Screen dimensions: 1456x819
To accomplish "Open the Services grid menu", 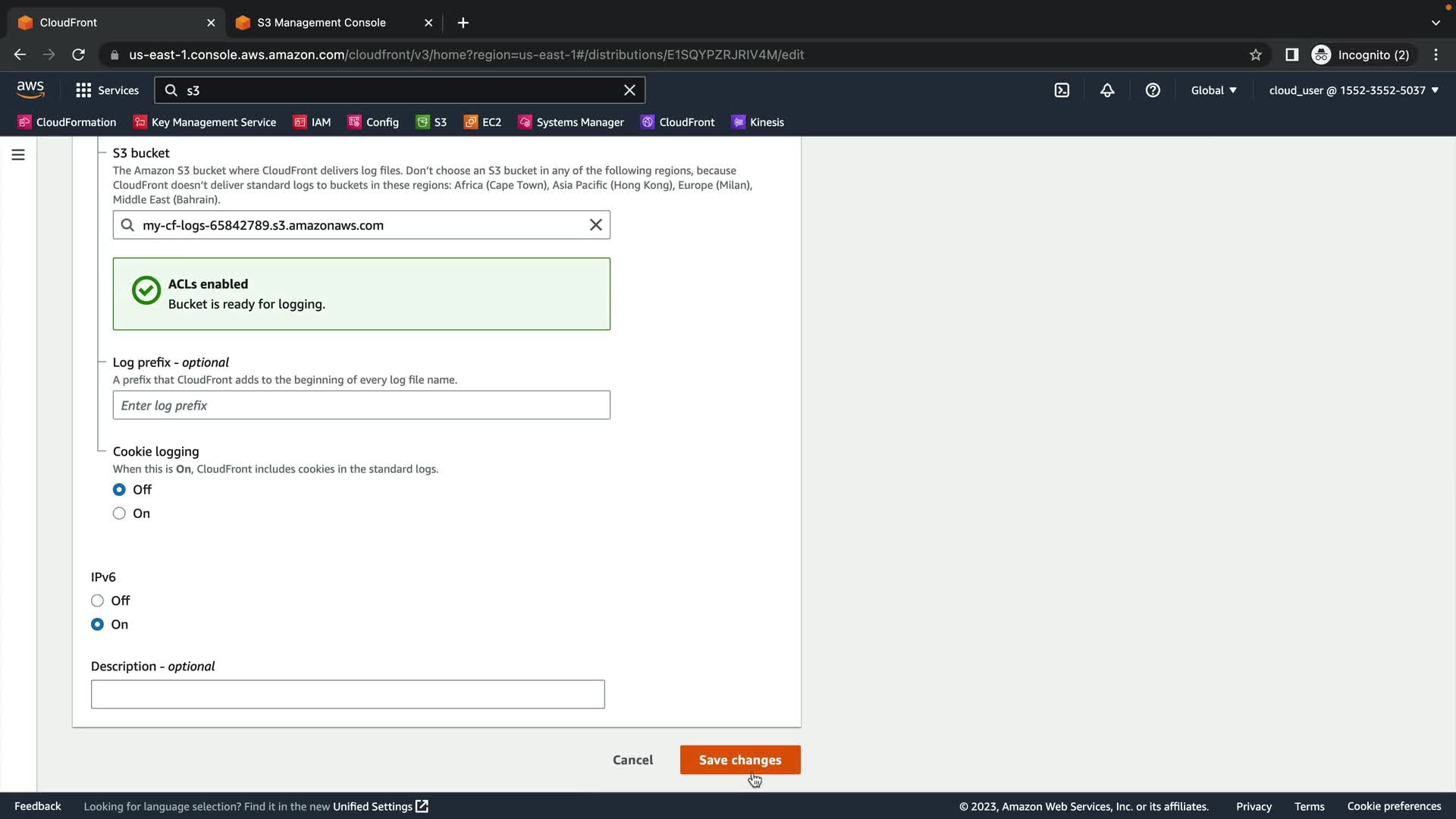I will click(107, 90).
